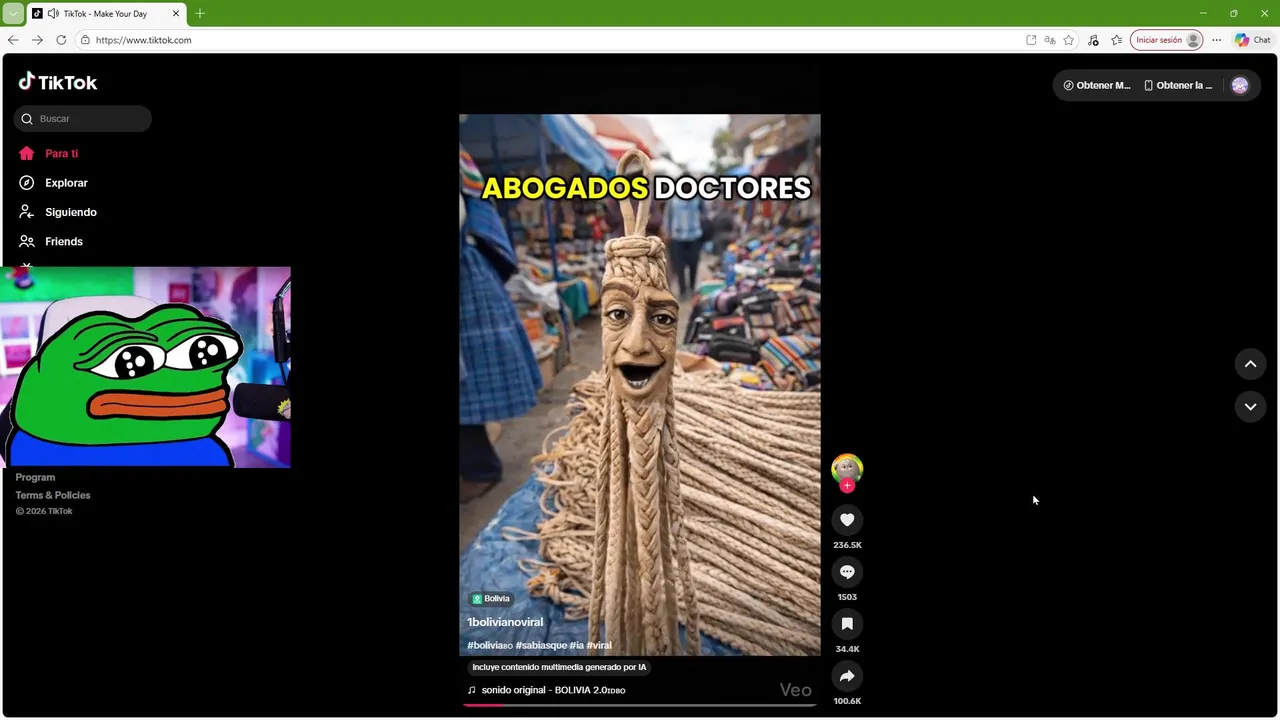The width and height of the screenshot is (1280, 720).
Task: Click Obtener la app button
Action: [x=1178, y=85]
